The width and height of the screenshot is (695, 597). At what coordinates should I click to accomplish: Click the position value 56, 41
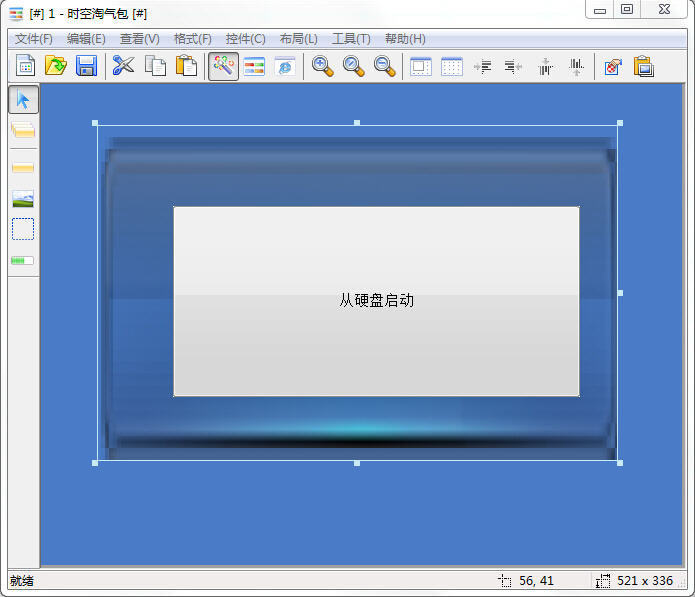tap(536, 581)
